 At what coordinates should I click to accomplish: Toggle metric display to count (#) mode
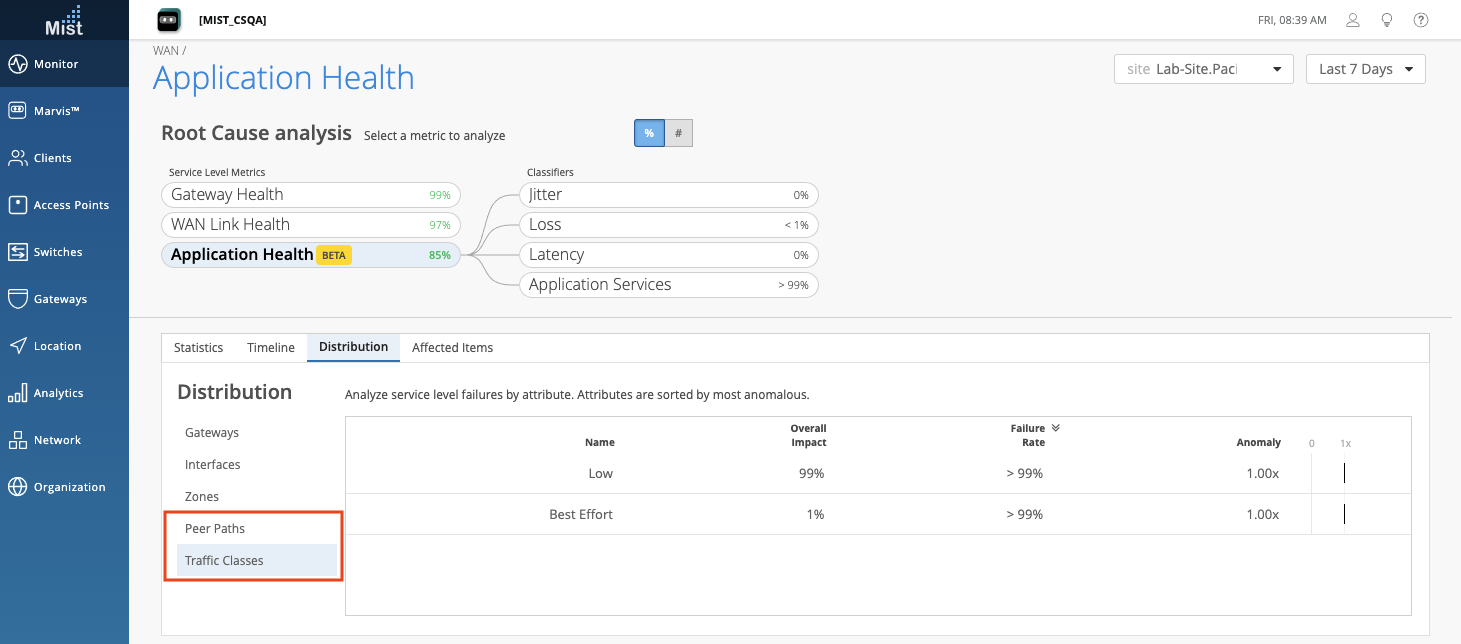coord(679,133)
